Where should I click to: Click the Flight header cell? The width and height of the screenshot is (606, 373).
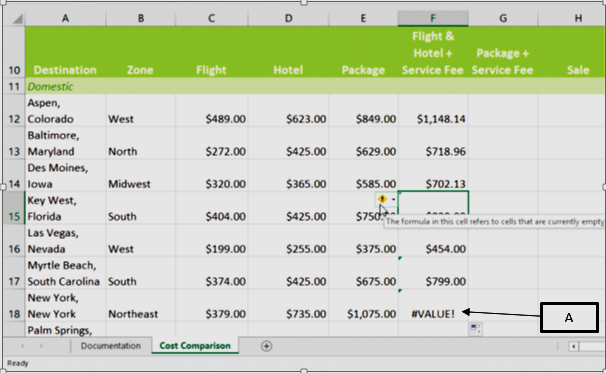pyautogui.click(x=211, y=52)
